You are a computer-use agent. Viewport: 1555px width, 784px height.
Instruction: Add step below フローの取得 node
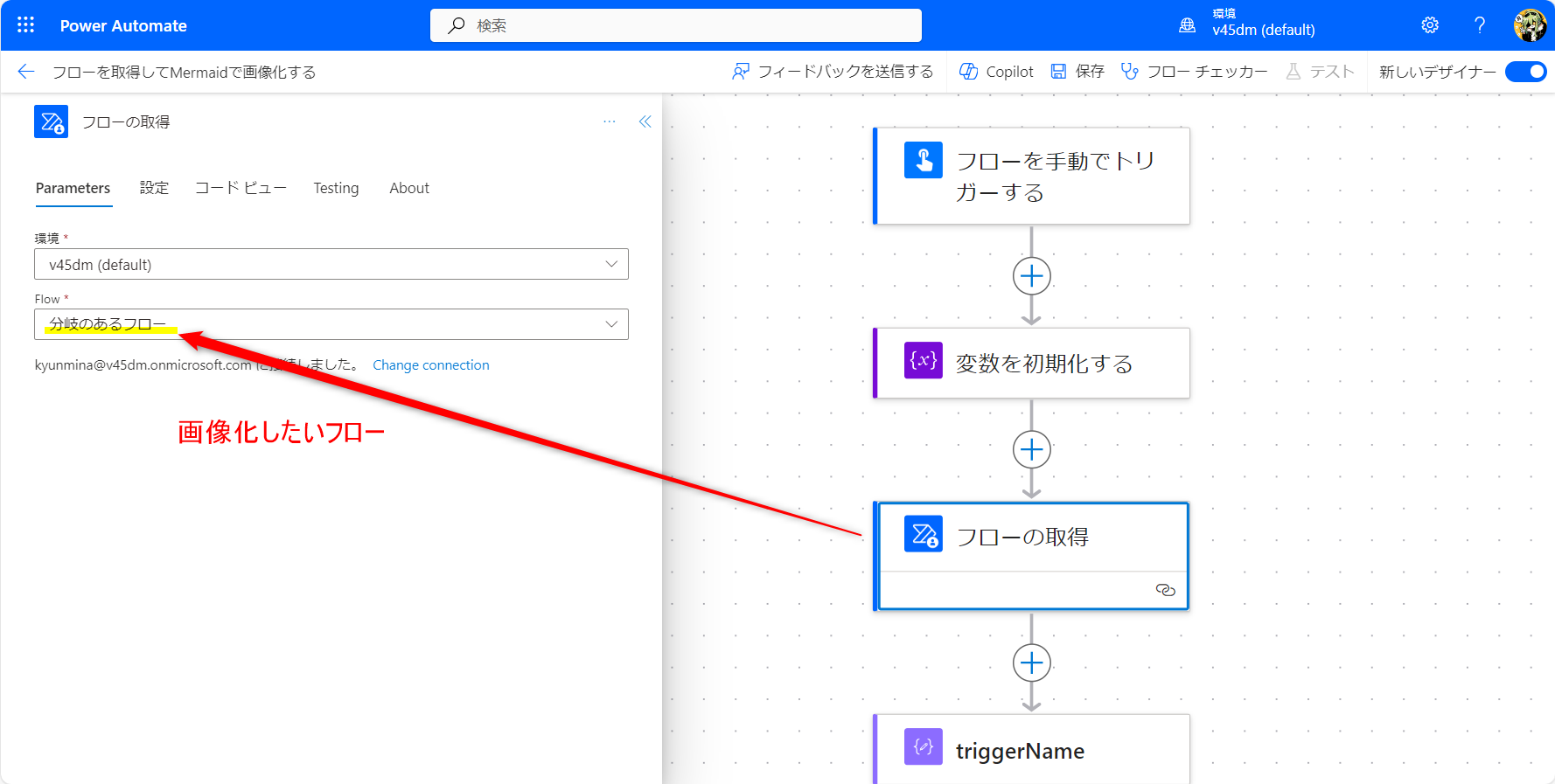(x=1032, y=663)
